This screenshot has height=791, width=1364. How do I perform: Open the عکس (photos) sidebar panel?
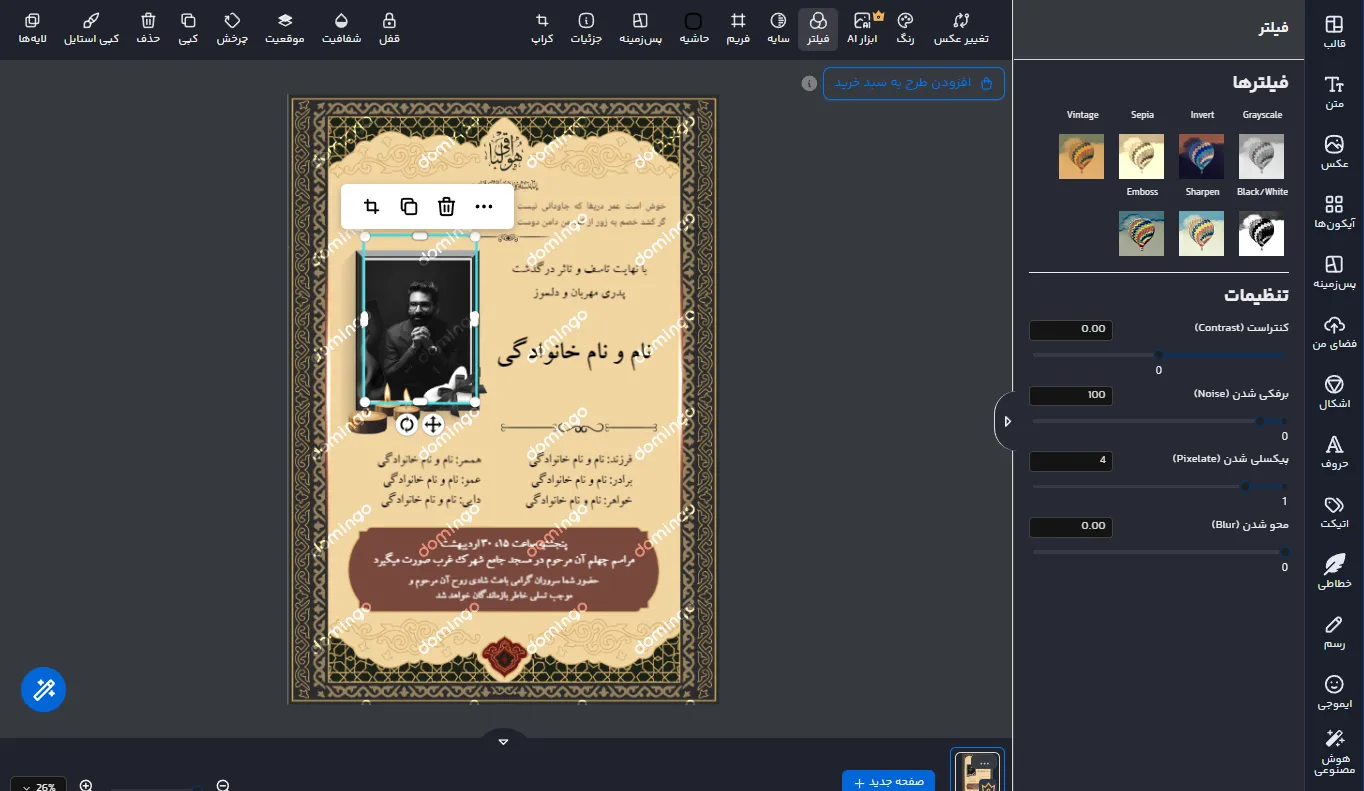click(x=1334, y=151)
